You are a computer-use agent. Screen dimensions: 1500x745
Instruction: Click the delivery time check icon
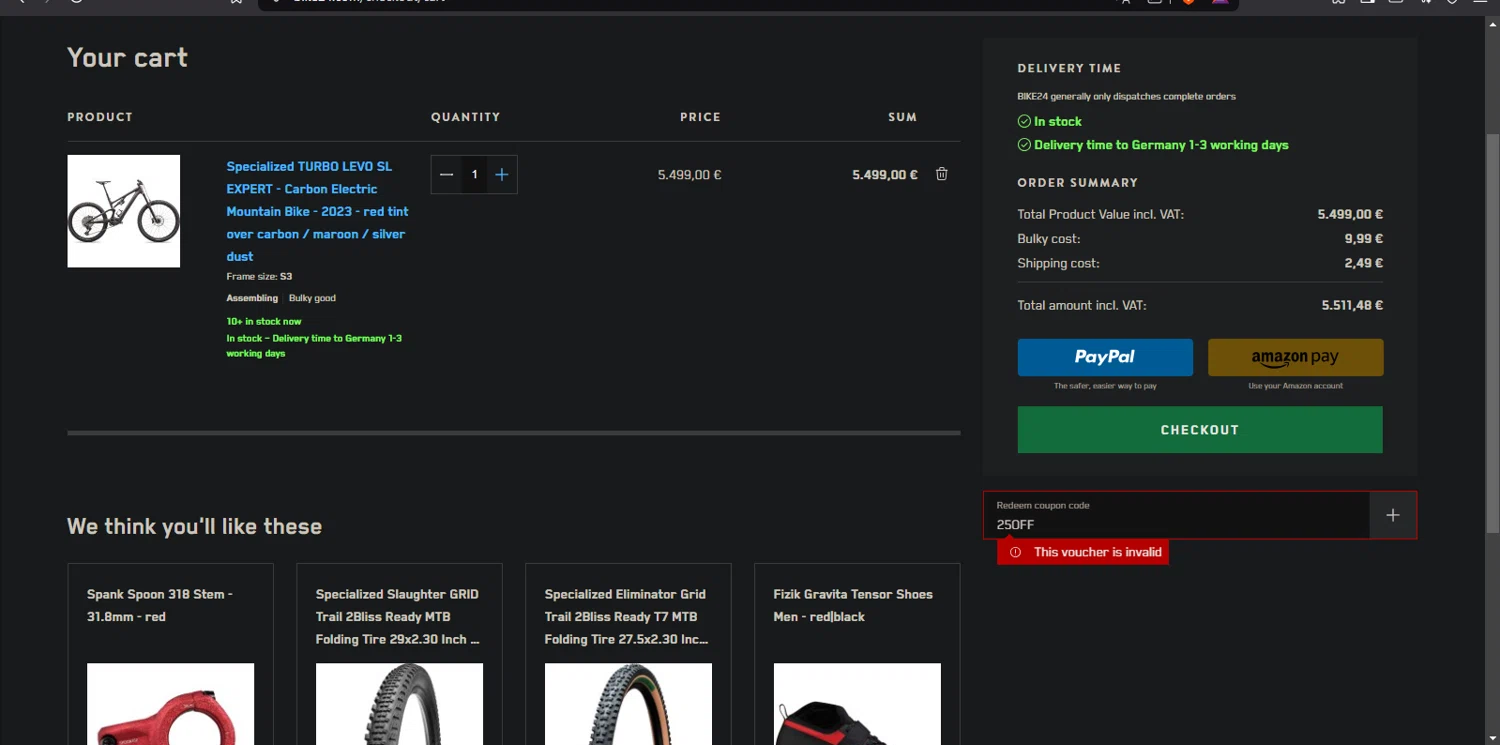coord(1024,145)
